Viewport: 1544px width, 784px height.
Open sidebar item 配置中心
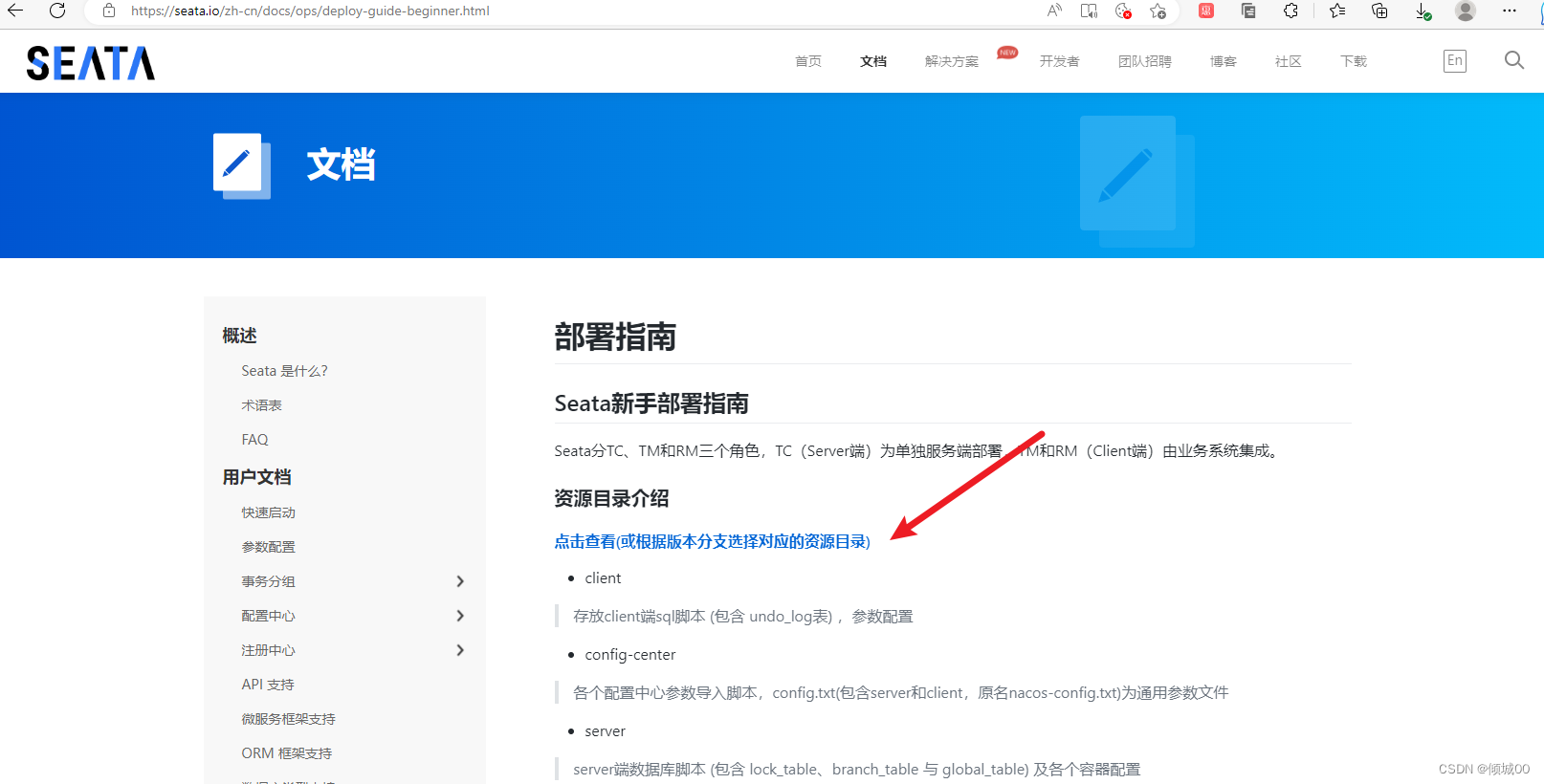point(268,616)
